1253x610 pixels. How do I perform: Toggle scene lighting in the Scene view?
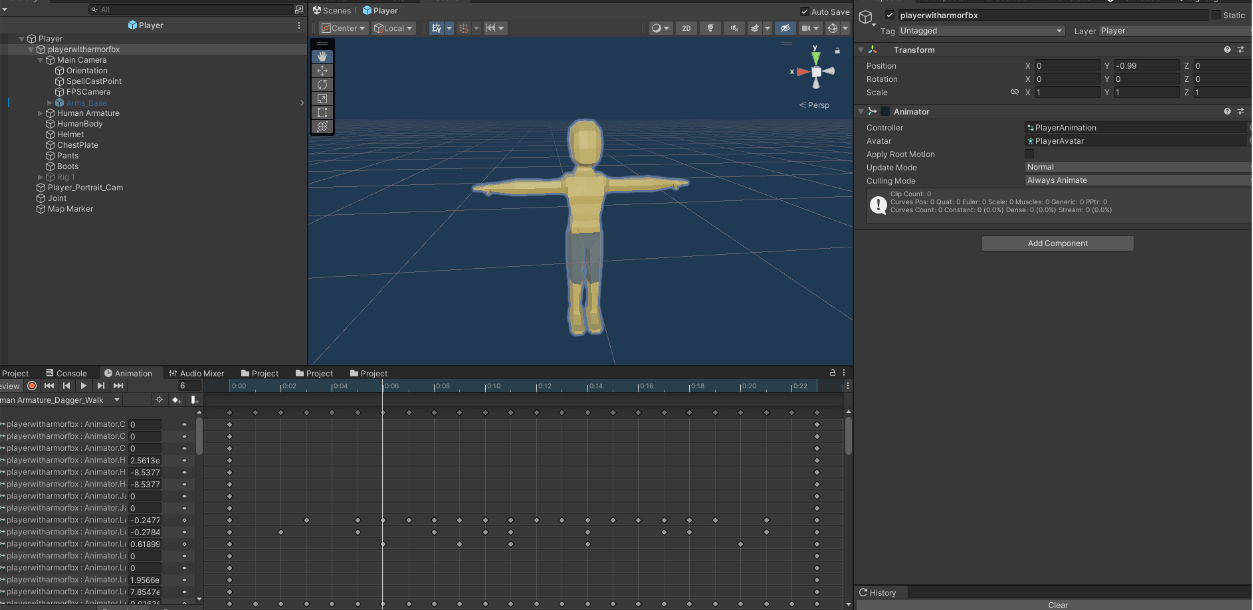pyautogui.click(x=711, y=28)
